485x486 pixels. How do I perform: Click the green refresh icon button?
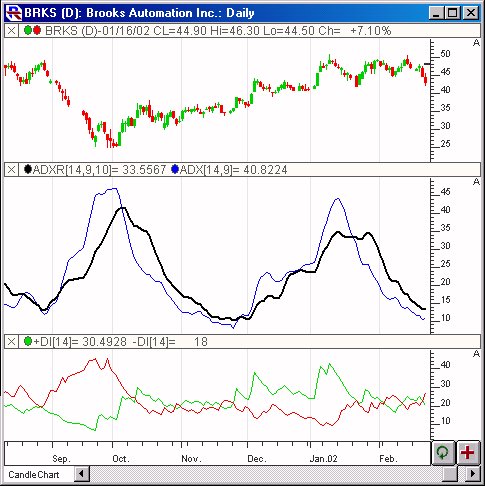point(443,452)
